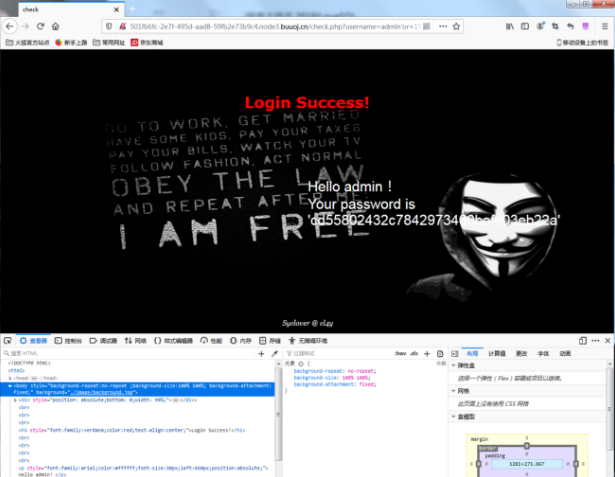
Task: Click the ./image/background.jpg link
Action: 101,392
